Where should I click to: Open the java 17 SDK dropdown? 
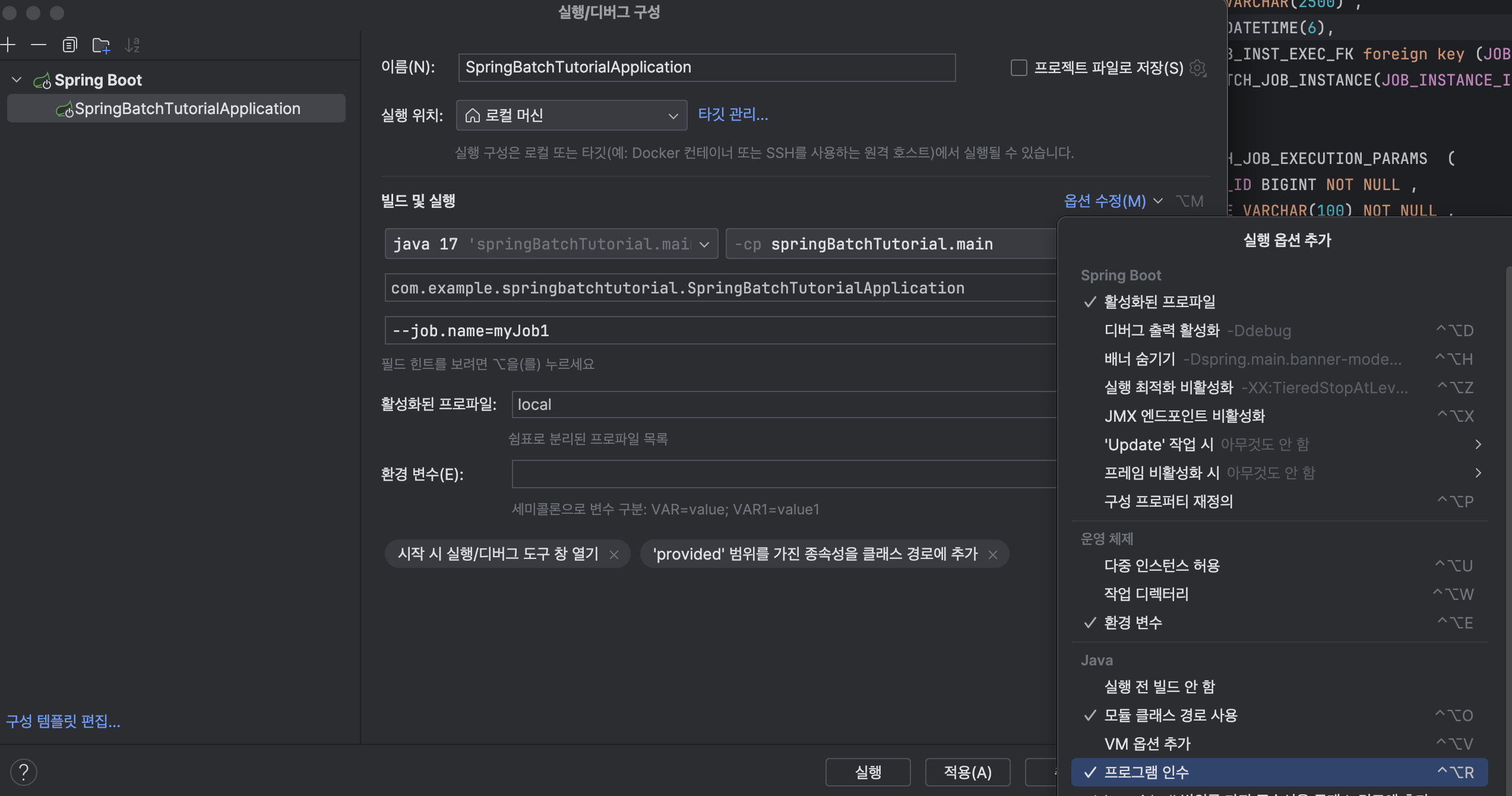pyautogui.click(x=704, y=244)
